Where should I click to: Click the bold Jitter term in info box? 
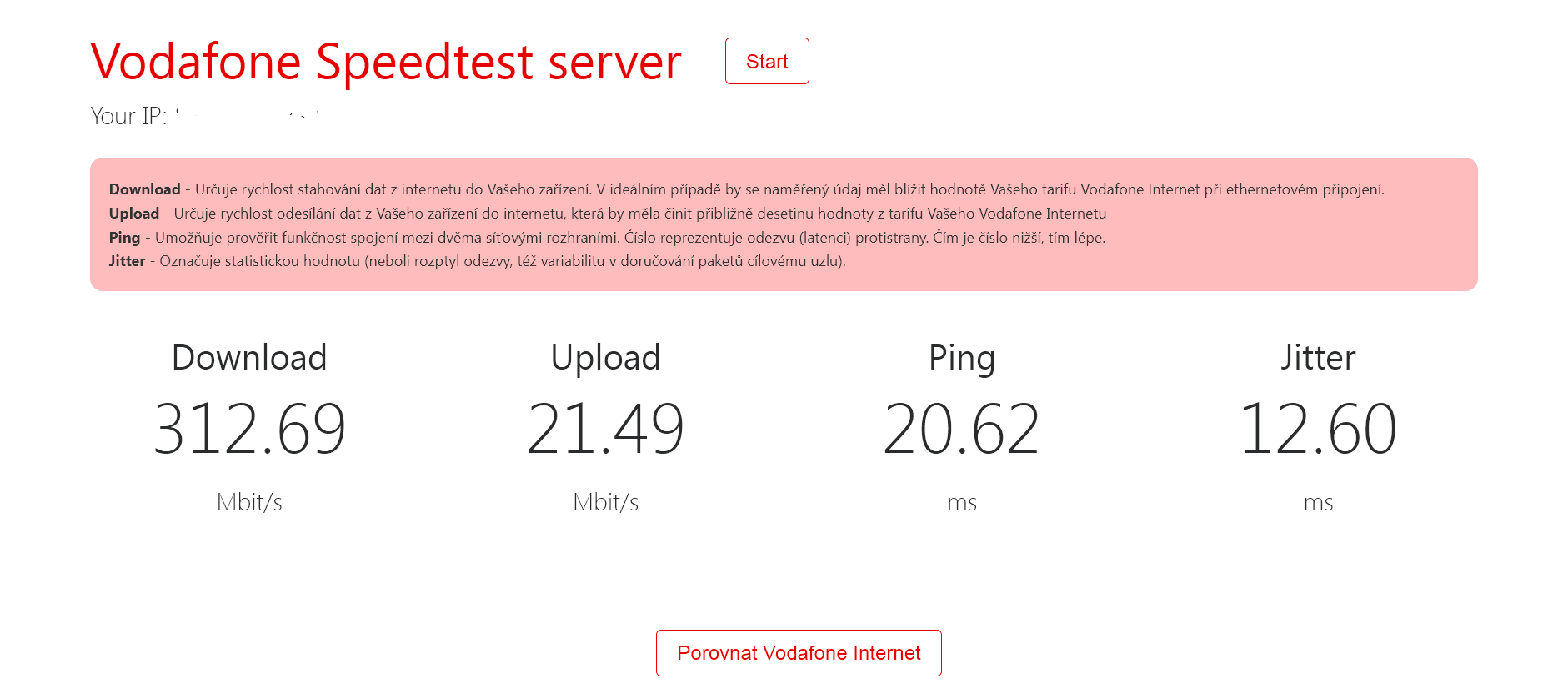pos(127,261)
